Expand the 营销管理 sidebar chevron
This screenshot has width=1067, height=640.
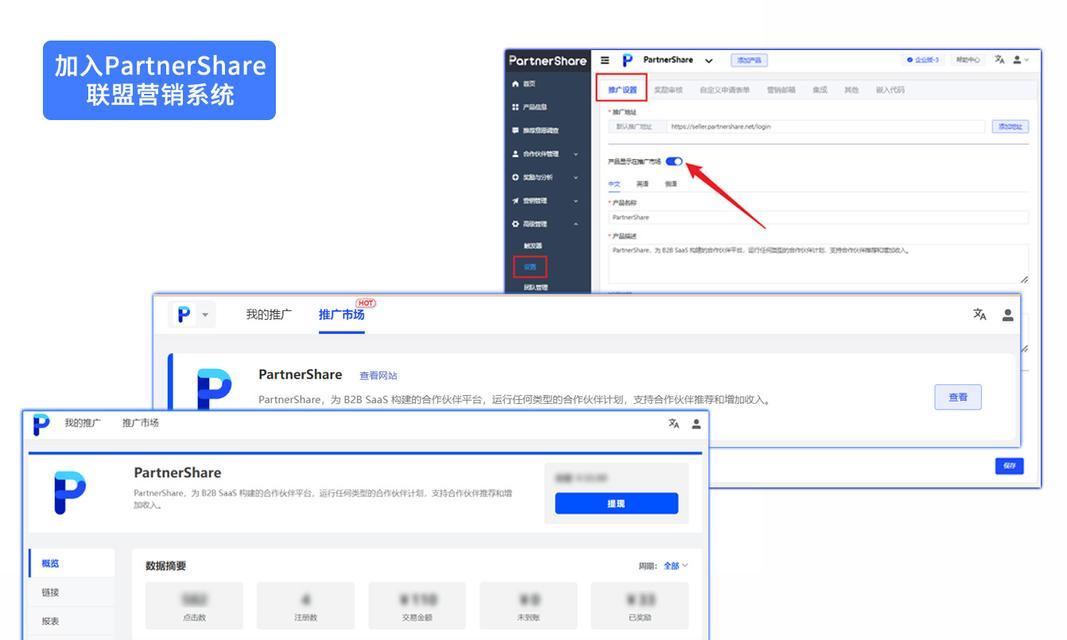tap(576, 201)
